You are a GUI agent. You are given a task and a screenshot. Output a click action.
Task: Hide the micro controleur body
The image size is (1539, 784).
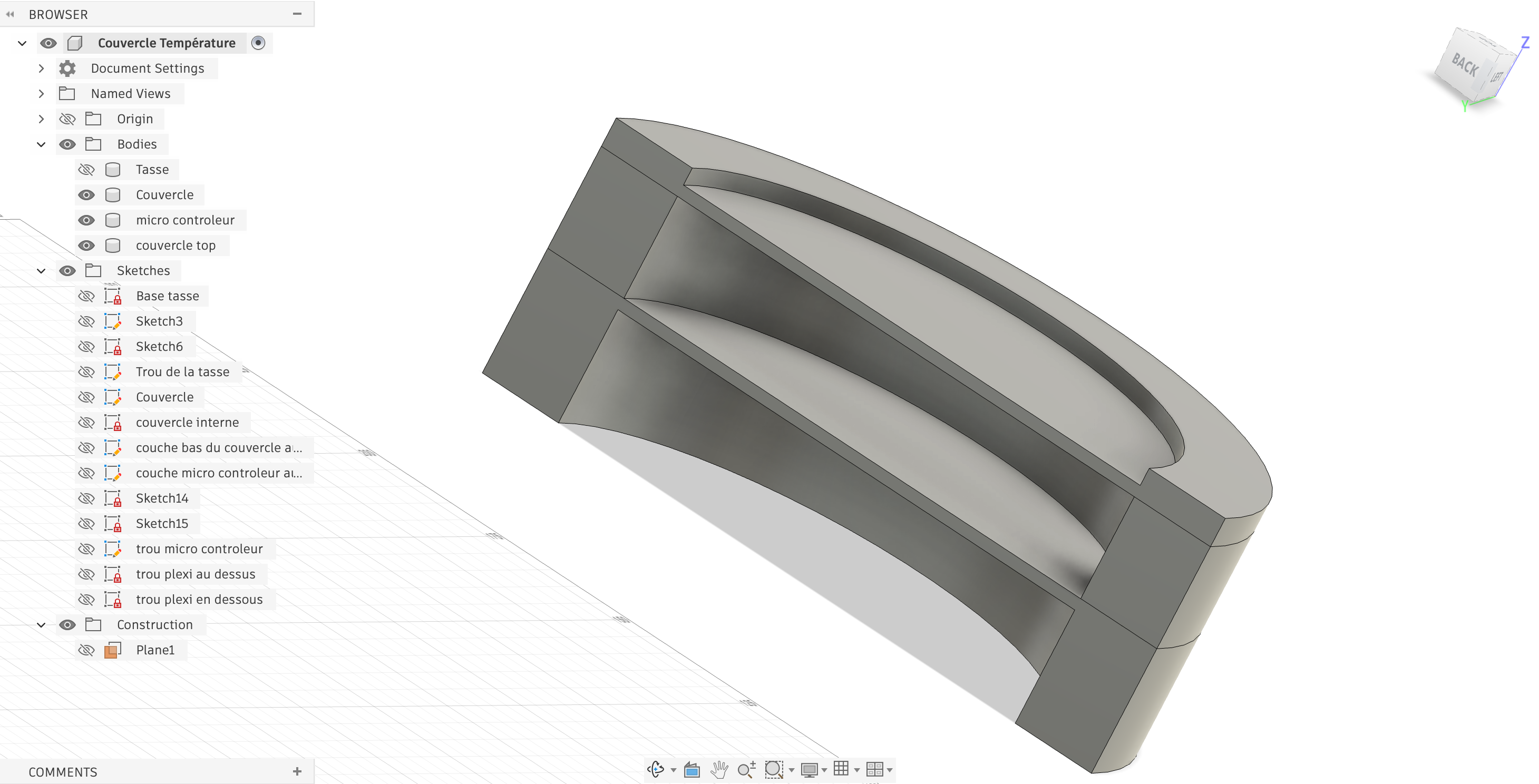[86, 220]
